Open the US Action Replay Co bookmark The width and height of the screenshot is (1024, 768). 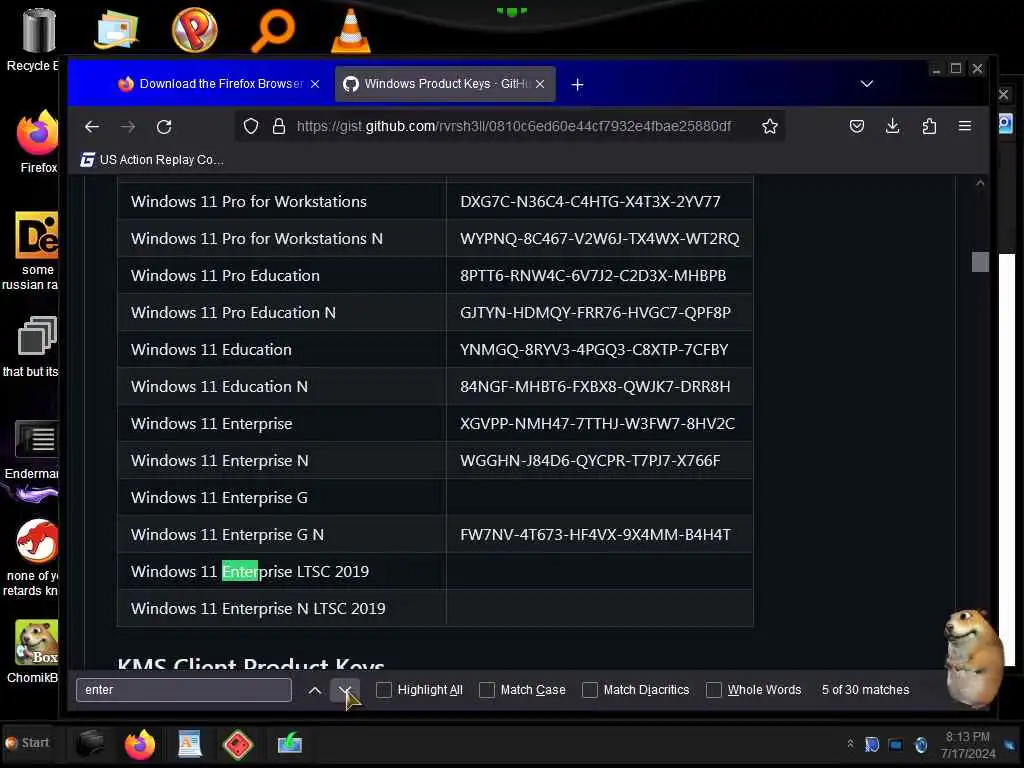click(x=152, y=160)
